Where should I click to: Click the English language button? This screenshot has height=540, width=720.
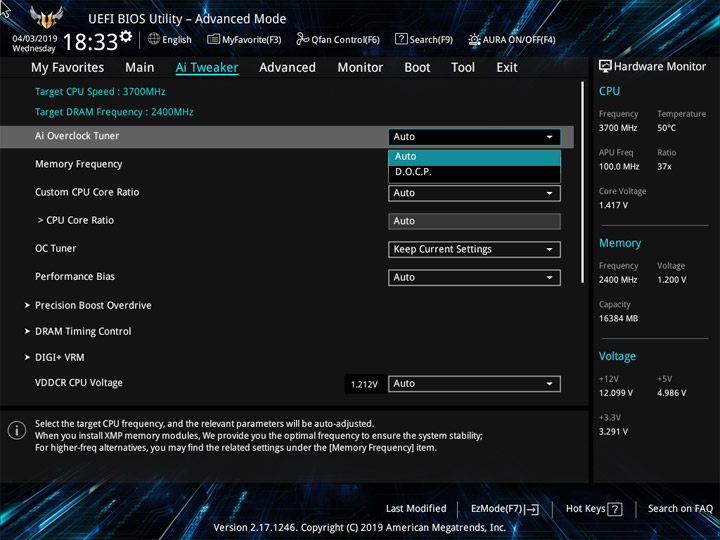pyautogui.click(x=170, y=39)
